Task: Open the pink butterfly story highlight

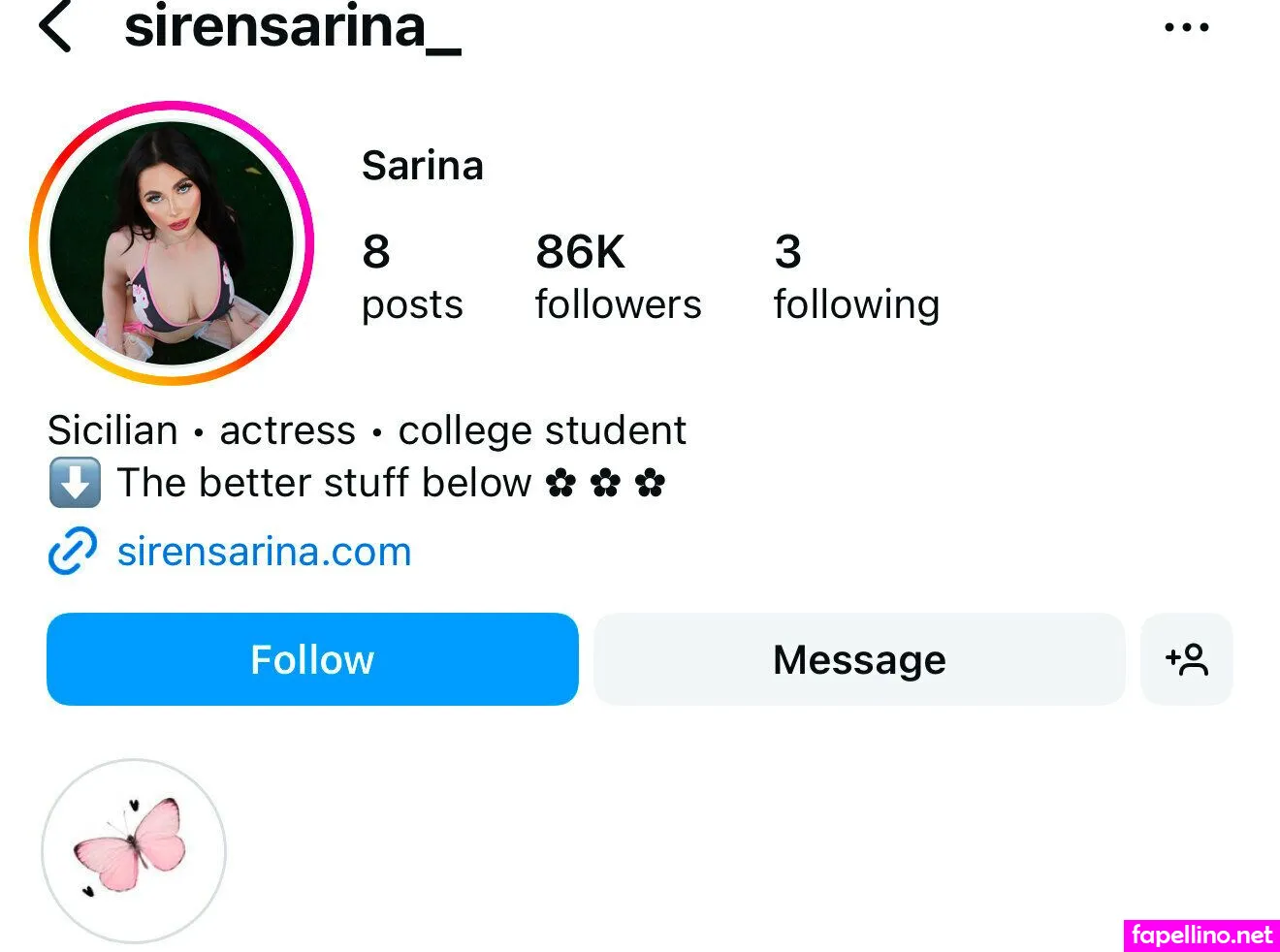Action: click(134, 850)
